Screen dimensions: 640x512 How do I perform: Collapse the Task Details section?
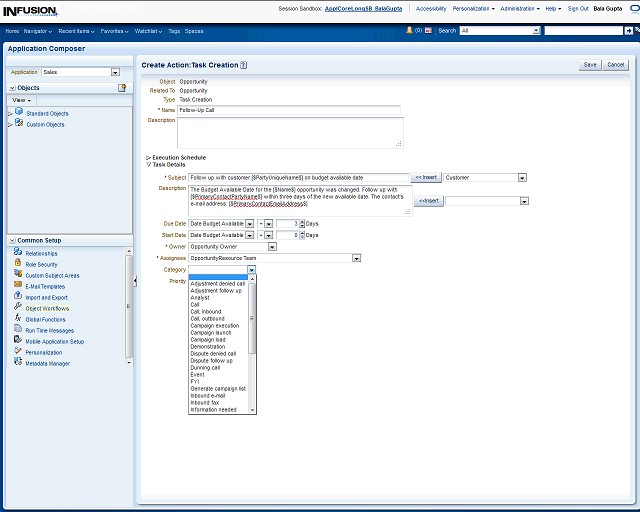[149, 164]
